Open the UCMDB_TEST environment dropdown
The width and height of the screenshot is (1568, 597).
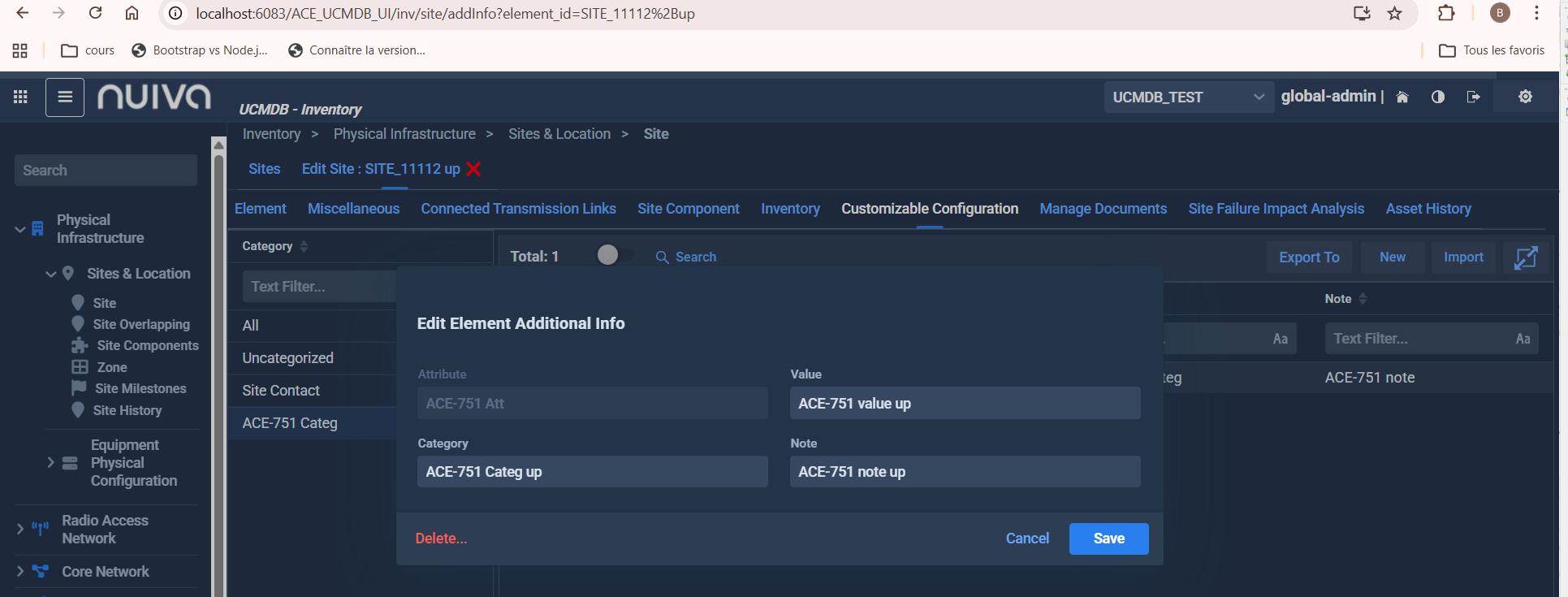pos(1187,97)
